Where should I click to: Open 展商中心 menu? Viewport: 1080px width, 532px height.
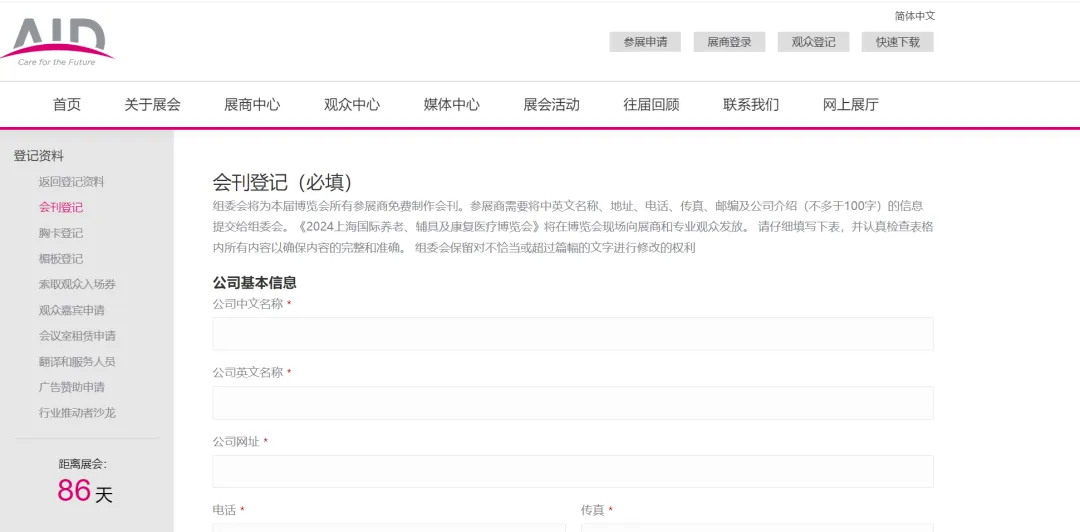[x=252, y=105]
